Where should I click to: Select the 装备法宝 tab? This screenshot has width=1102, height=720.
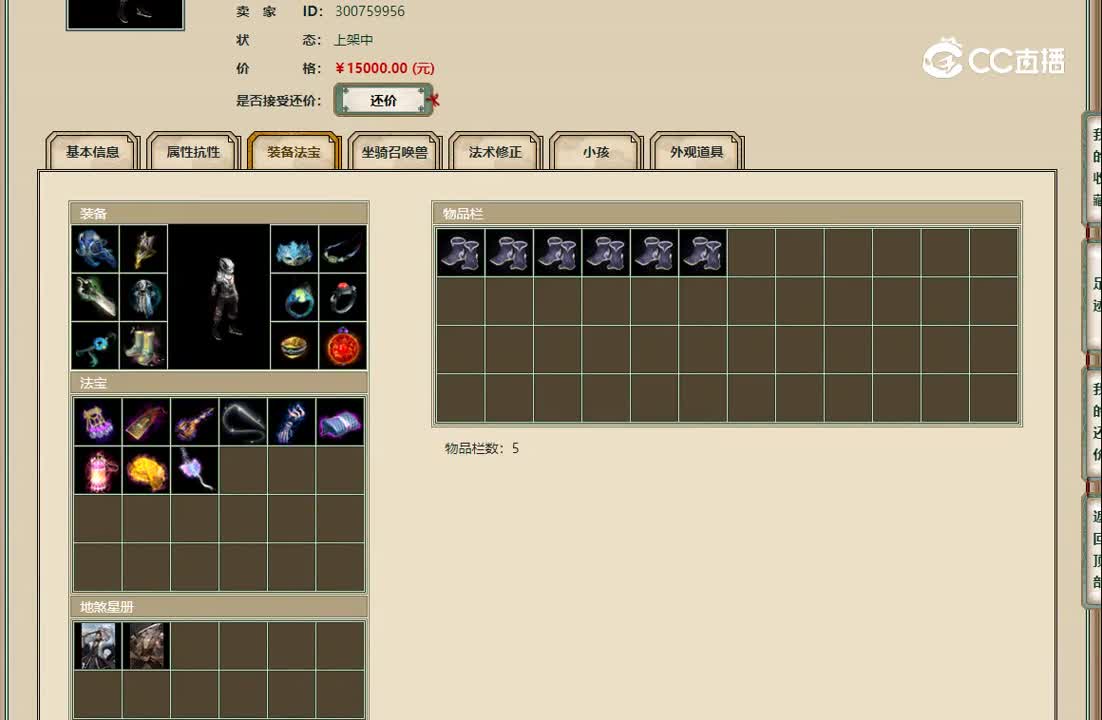[294, 151]
